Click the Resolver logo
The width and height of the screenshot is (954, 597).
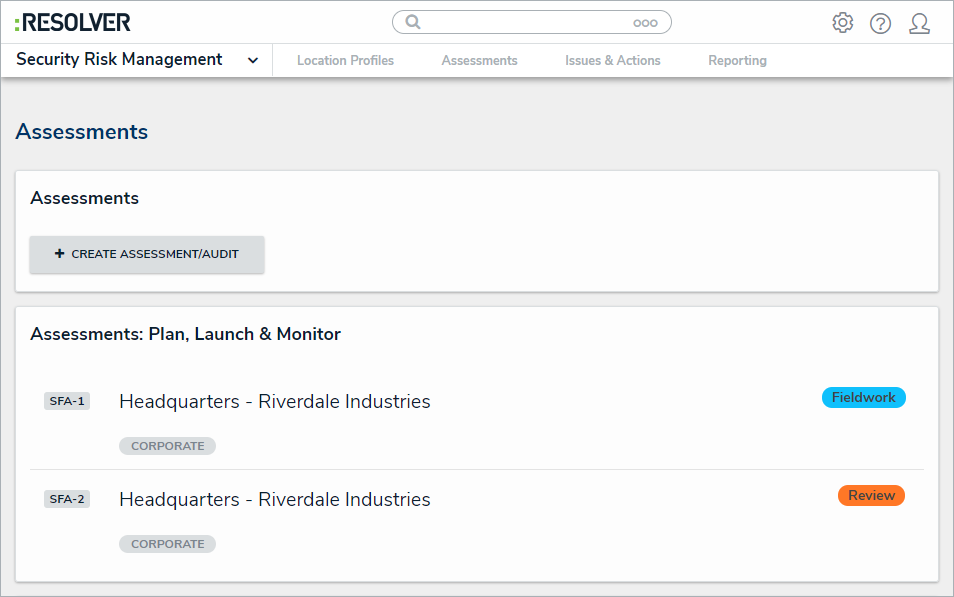pos(73,22)
